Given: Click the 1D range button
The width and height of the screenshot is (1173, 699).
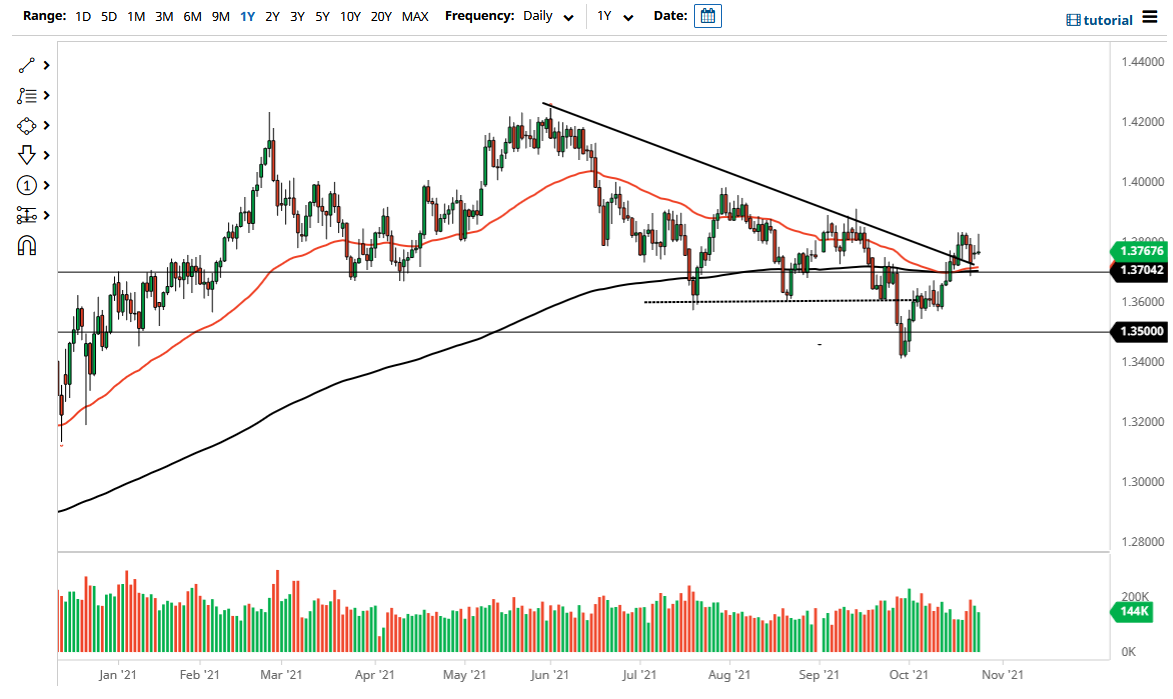Looking at the screenshot, I should 82,17.
